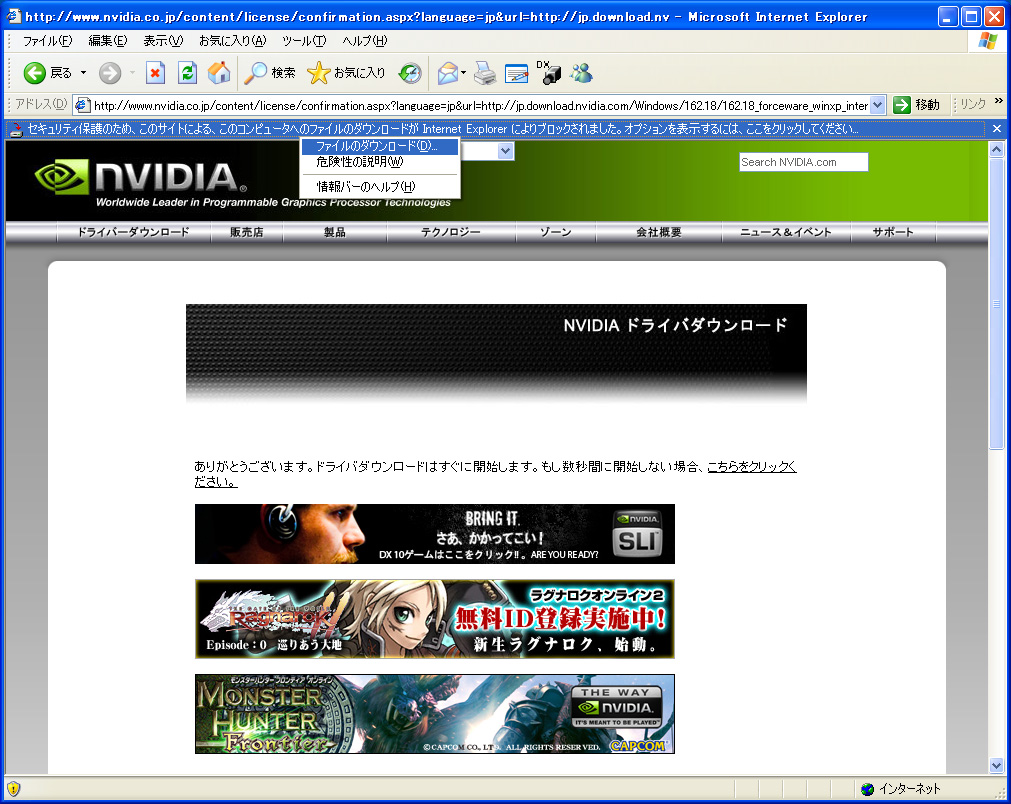1011x804 pixels.
Task: Click the page icon in address bar
Action: click(x=83, y=105)
